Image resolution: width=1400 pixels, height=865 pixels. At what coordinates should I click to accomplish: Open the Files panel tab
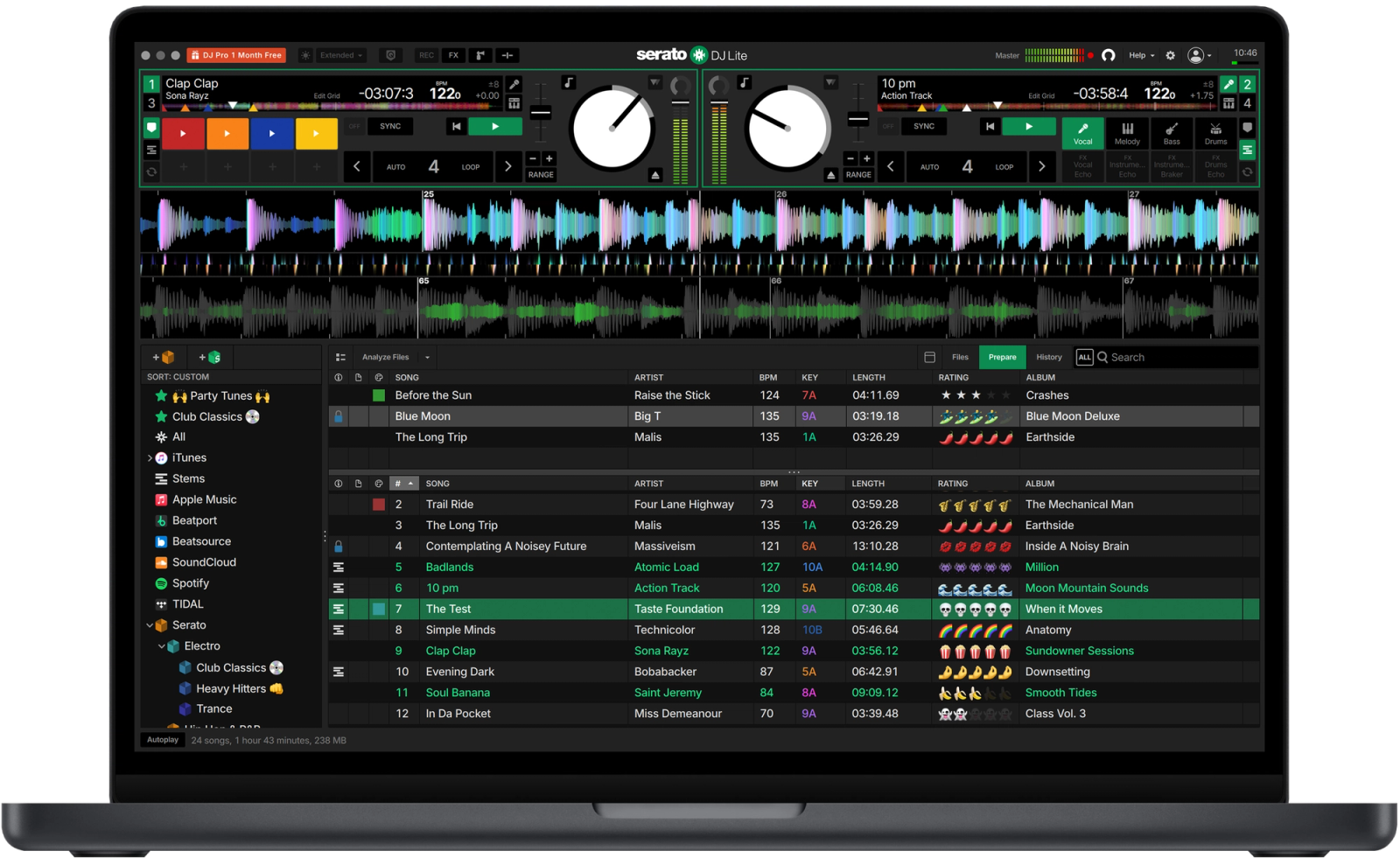960,357
